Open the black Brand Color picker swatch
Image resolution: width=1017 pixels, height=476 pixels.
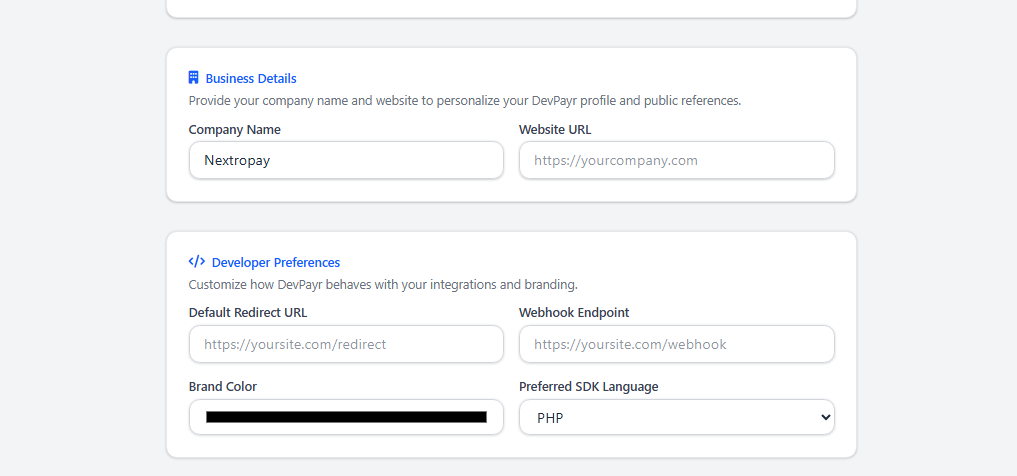pyautogui.click(x=346, y=417)
